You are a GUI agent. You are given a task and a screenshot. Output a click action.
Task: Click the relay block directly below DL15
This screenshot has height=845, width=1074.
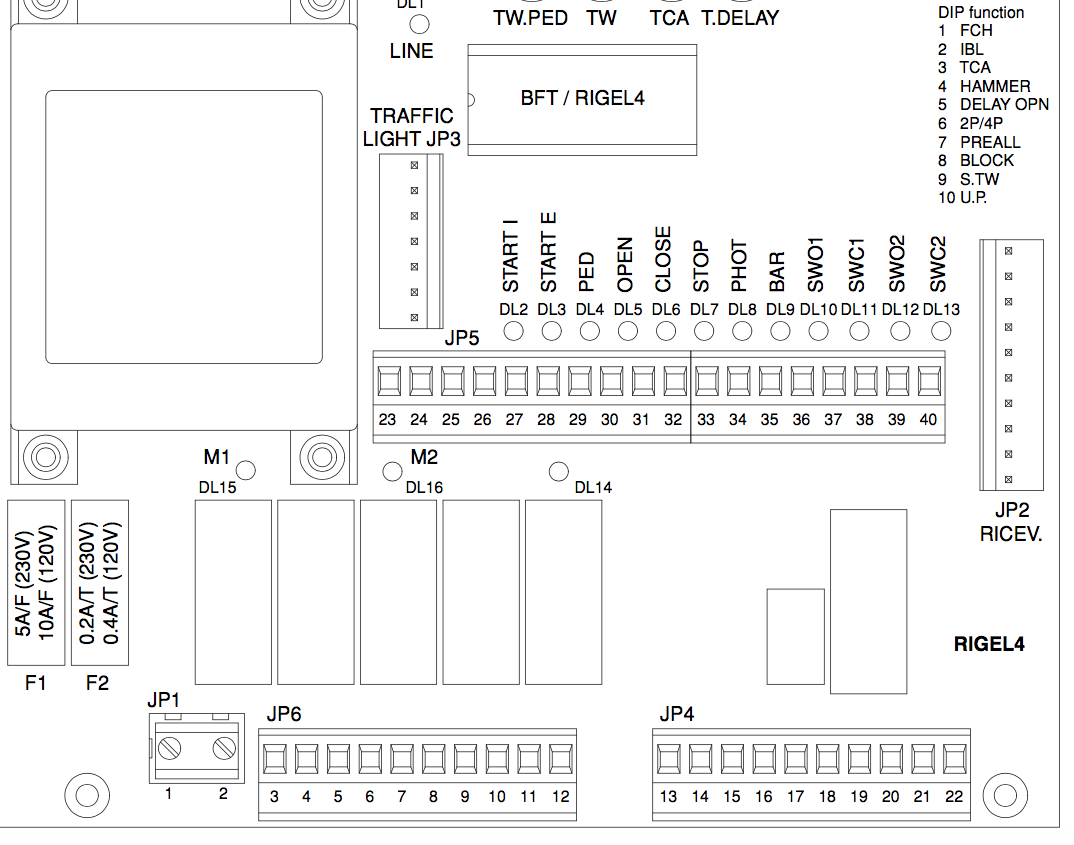click(234, 592)
